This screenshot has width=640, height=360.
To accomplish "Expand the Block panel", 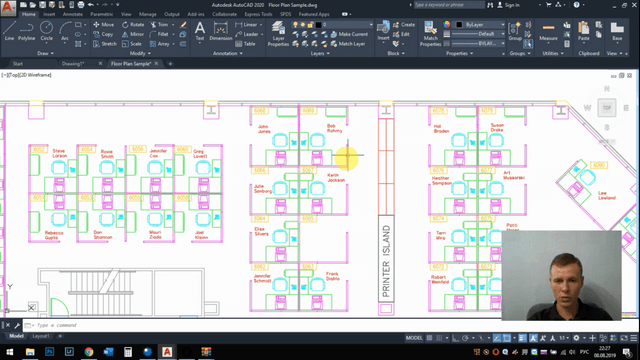I will (x=396, y=53).
